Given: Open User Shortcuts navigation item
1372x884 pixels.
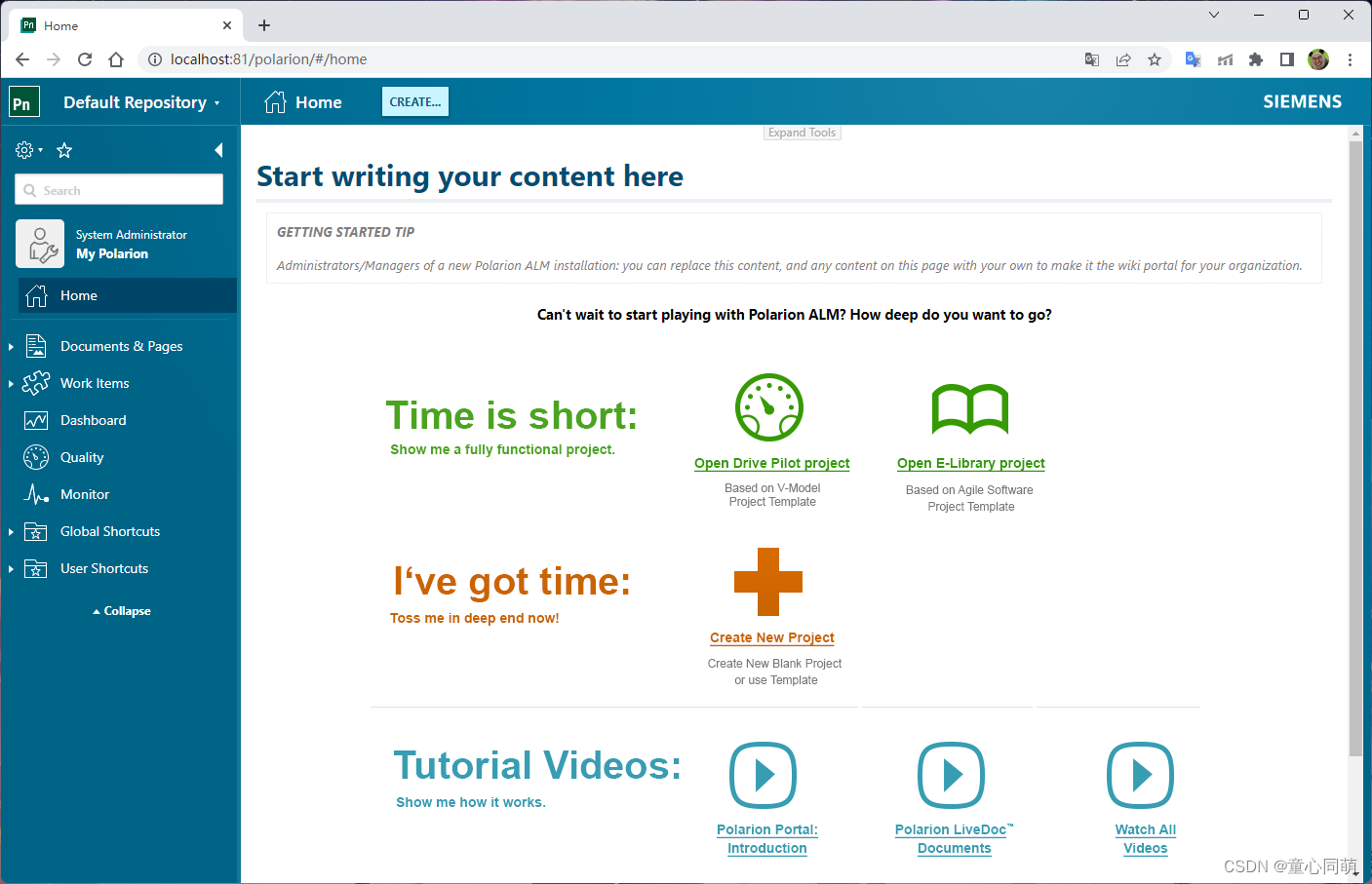Looking at the screenshot, I should [104, 568].
